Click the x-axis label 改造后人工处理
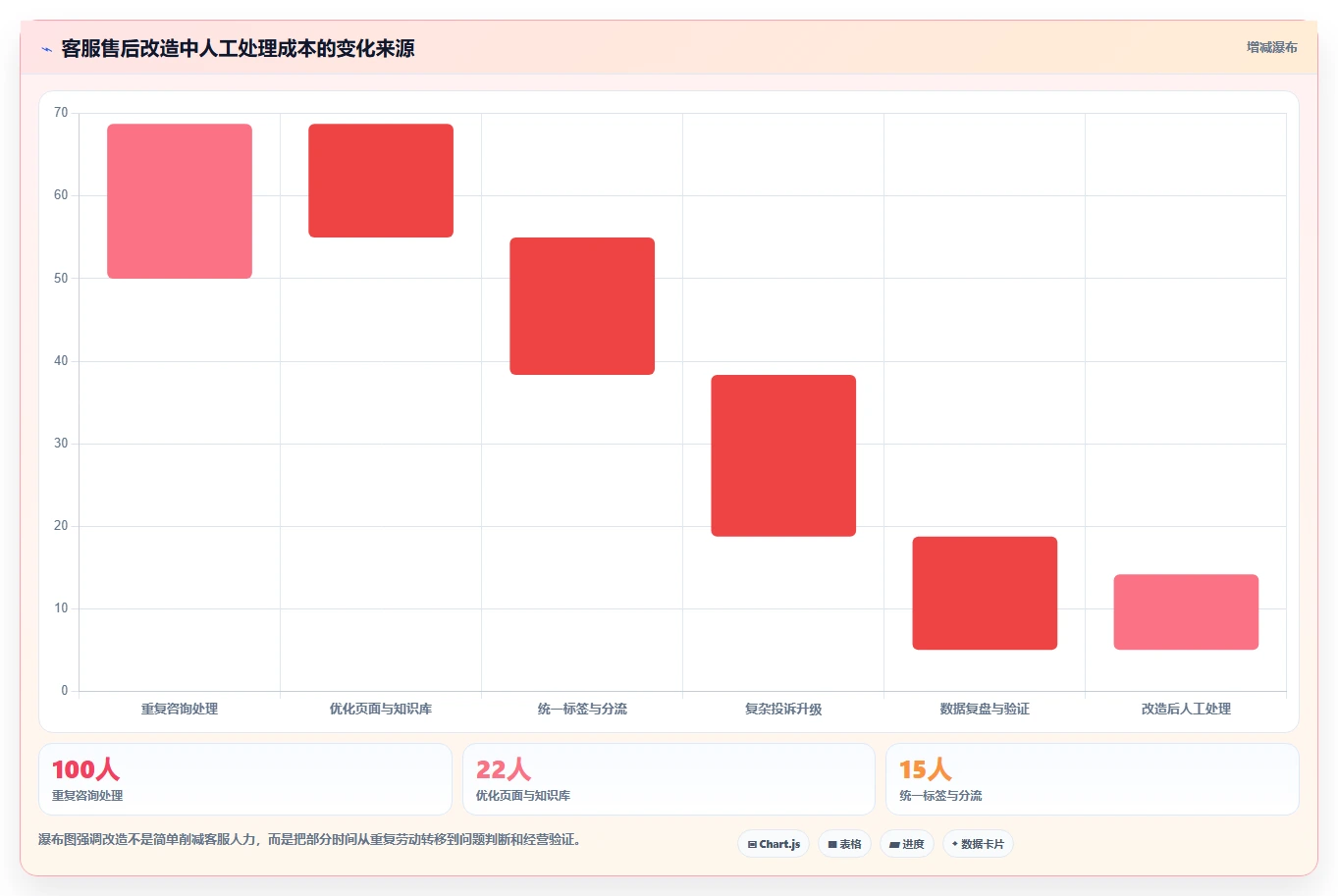This screenshot has height=896, width=1338. click(x=1186, y=709)
